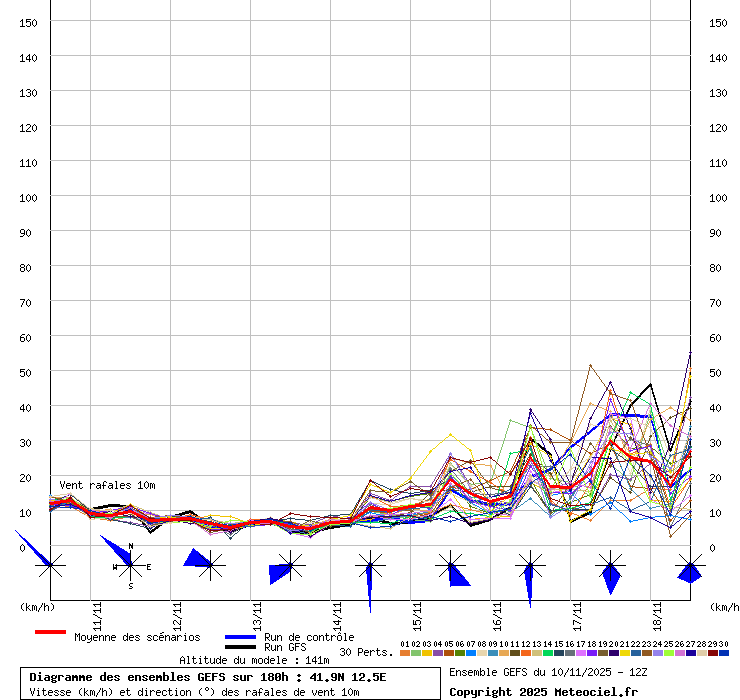Click the 'Vent rafales 10m' chart label
The width and height of the screenshot is (740, 700).
pyautogui.click(x=107, y=485)
